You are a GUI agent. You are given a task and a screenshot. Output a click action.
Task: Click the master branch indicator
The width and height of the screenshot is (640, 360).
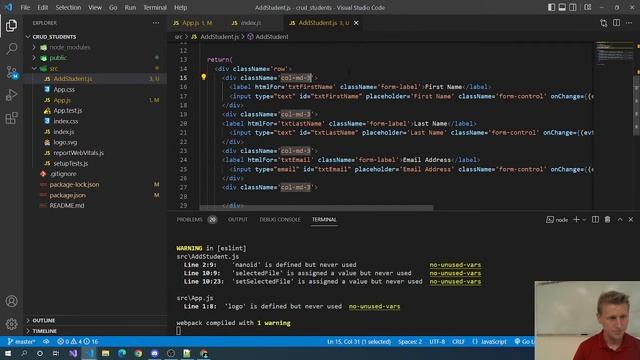(x=21, y=342)
